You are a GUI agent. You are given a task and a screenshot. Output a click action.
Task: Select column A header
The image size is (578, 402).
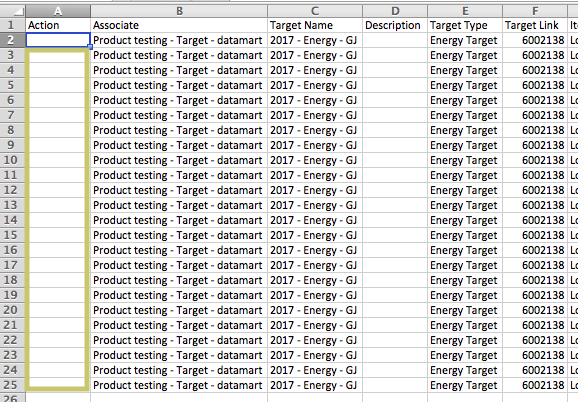coord(58,11)
